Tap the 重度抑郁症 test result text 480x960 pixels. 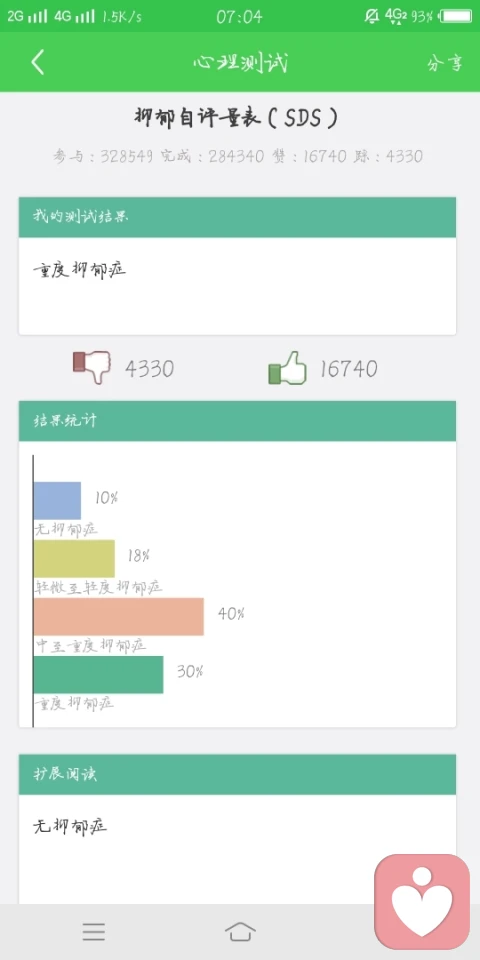pos(80,269)
